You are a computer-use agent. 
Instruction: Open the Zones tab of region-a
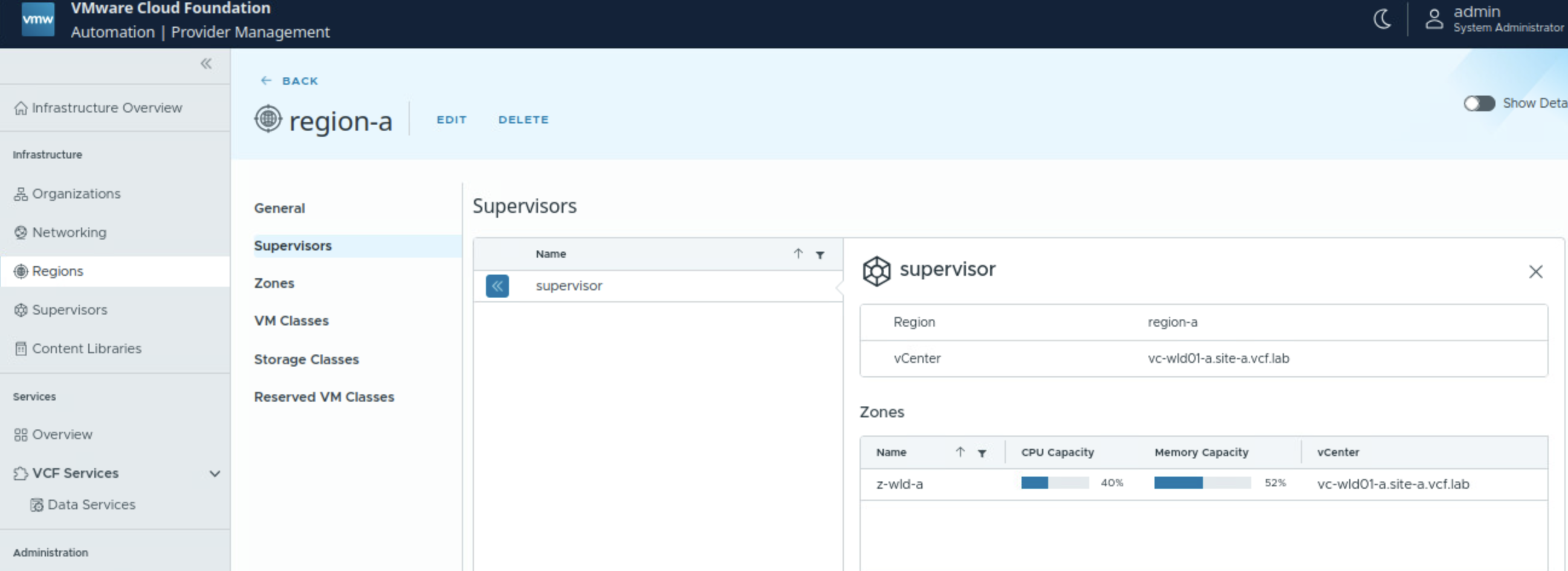coord(274,283)
